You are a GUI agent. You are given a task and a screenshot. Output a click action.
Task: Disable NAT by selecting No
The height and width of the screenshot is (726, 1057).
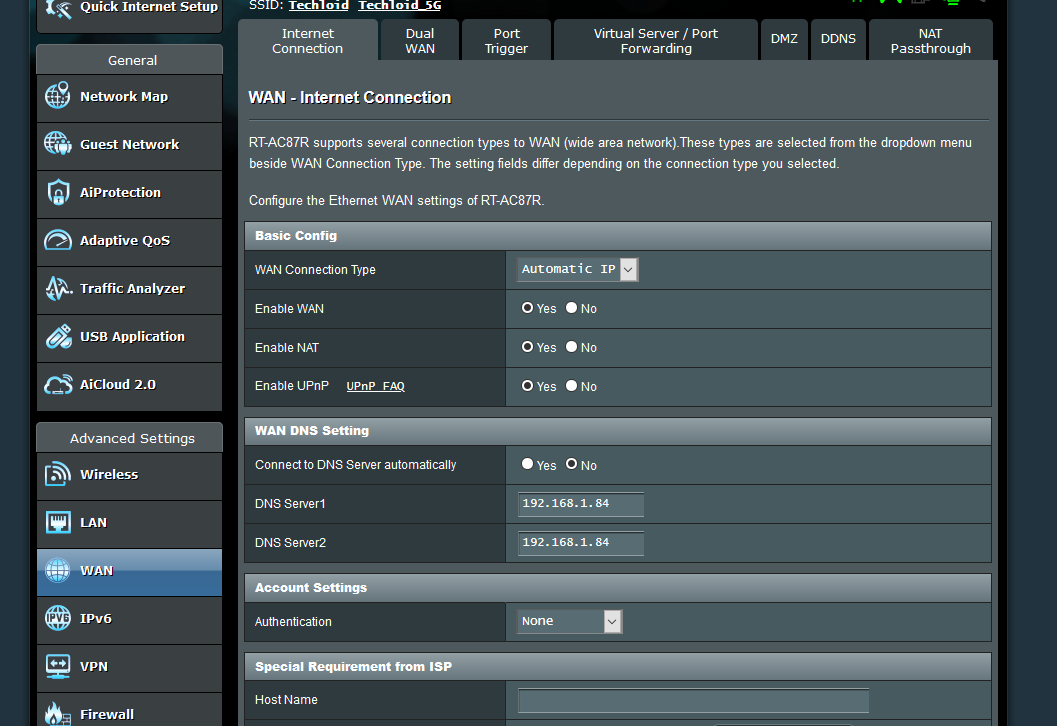point(572,347)
